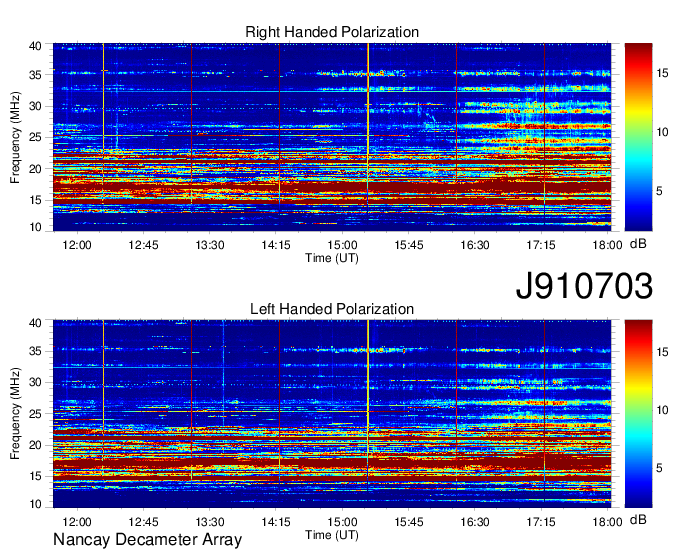Click the 12:00 time tick of Left Handed plot
The width and height of the screenshot is (680, 552).
[77, 522]
